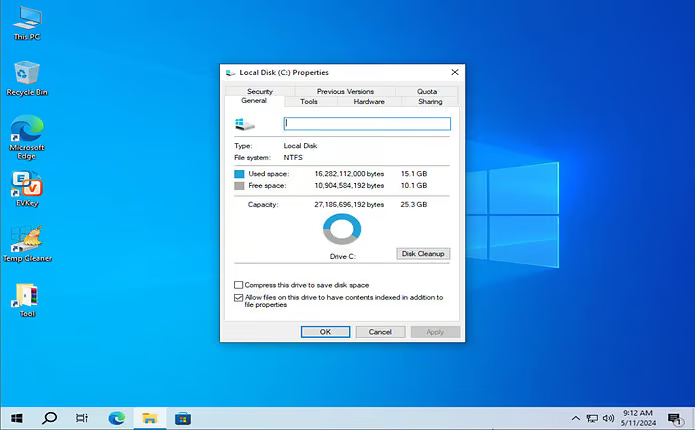
Task: Show hidden system tray icons
Action: [575, 418]
